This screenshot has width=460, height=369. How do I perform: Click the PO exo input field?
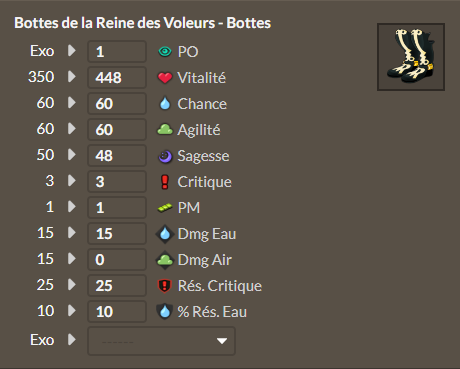pos(117,52)
